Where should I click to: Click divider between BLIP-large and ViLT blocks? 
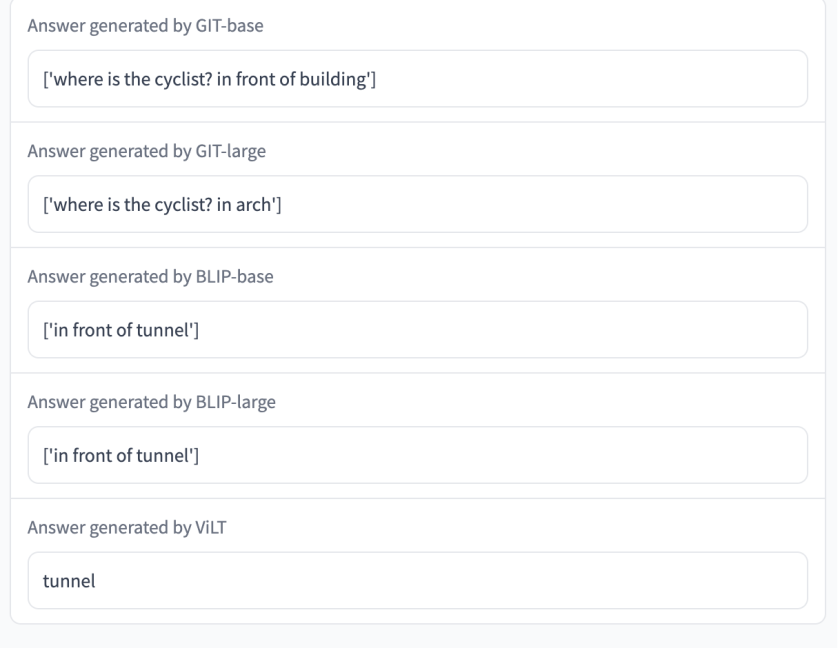point(418,498)
